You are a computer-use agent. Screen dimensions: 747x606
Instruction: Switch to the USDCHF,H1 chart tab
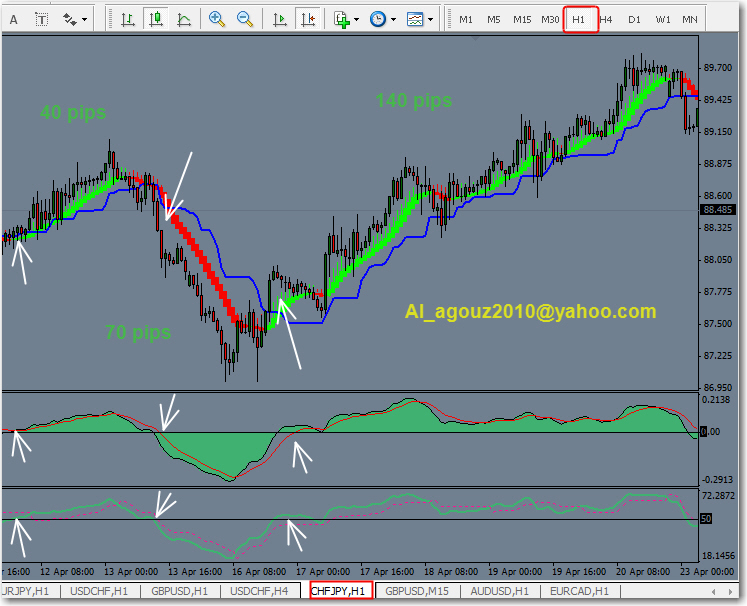click(99, 591)
